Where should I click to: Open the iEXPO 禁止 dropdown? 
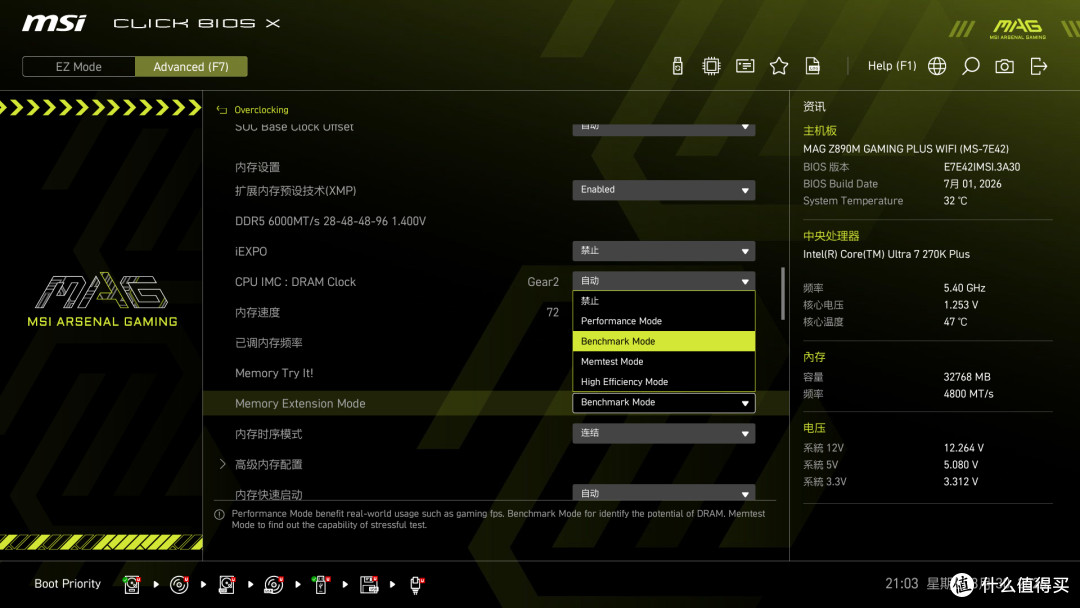pos(663,251)
